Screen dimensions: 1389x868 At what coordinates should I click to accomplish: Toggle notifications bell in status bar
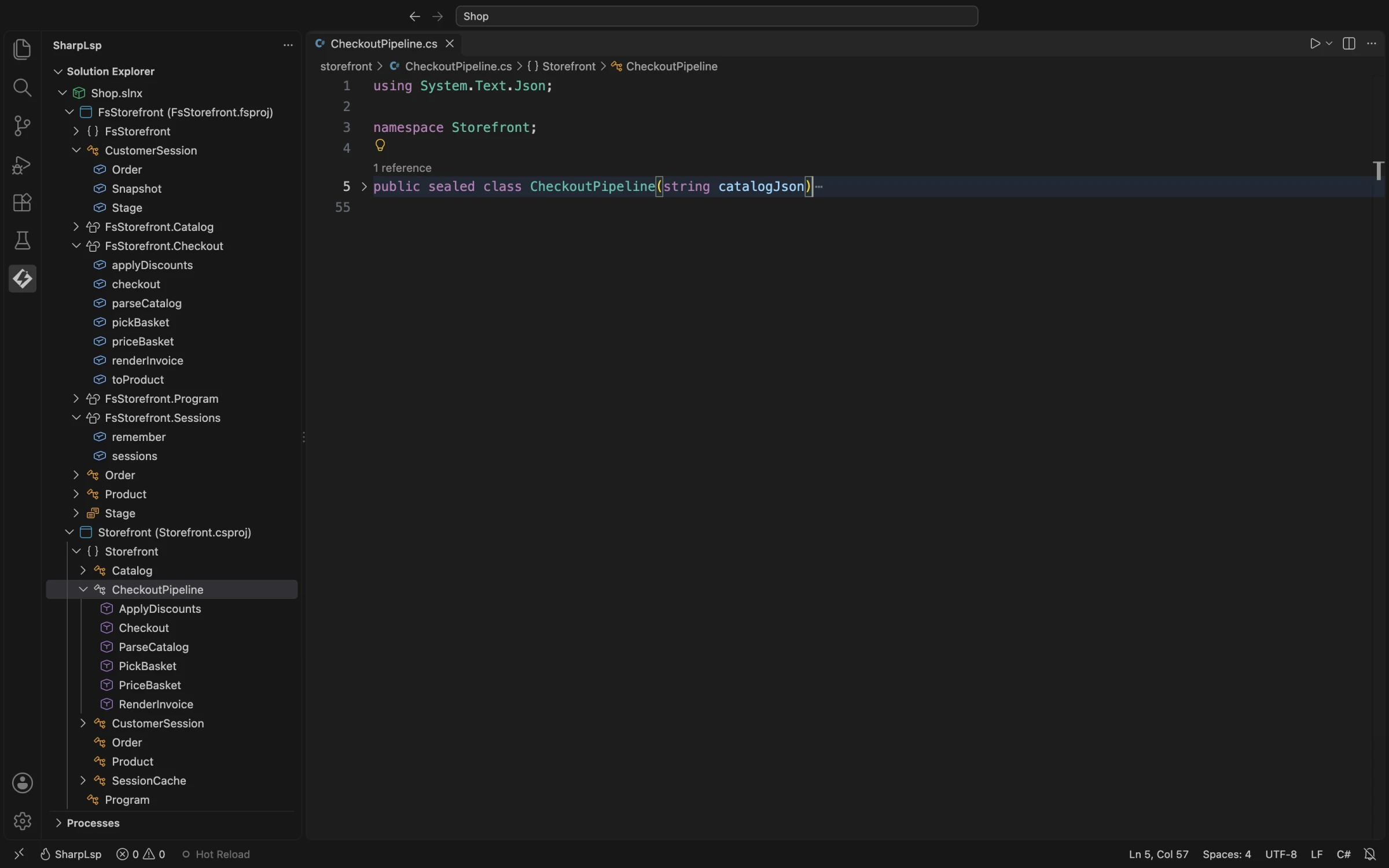click(x=1370, y=854)
